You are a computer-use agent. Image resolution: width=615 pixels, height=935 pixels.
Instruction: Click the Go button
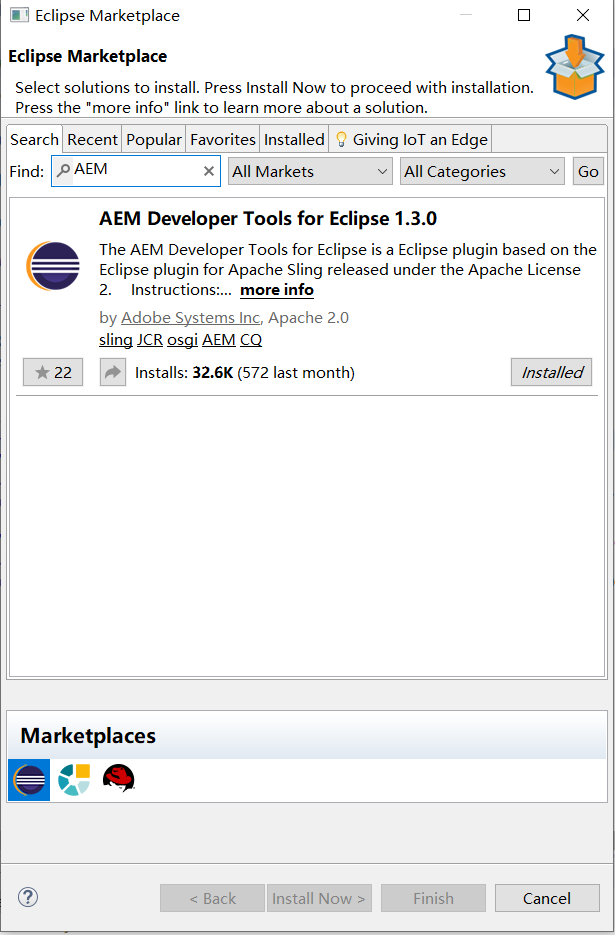click(x=588, y=171)
